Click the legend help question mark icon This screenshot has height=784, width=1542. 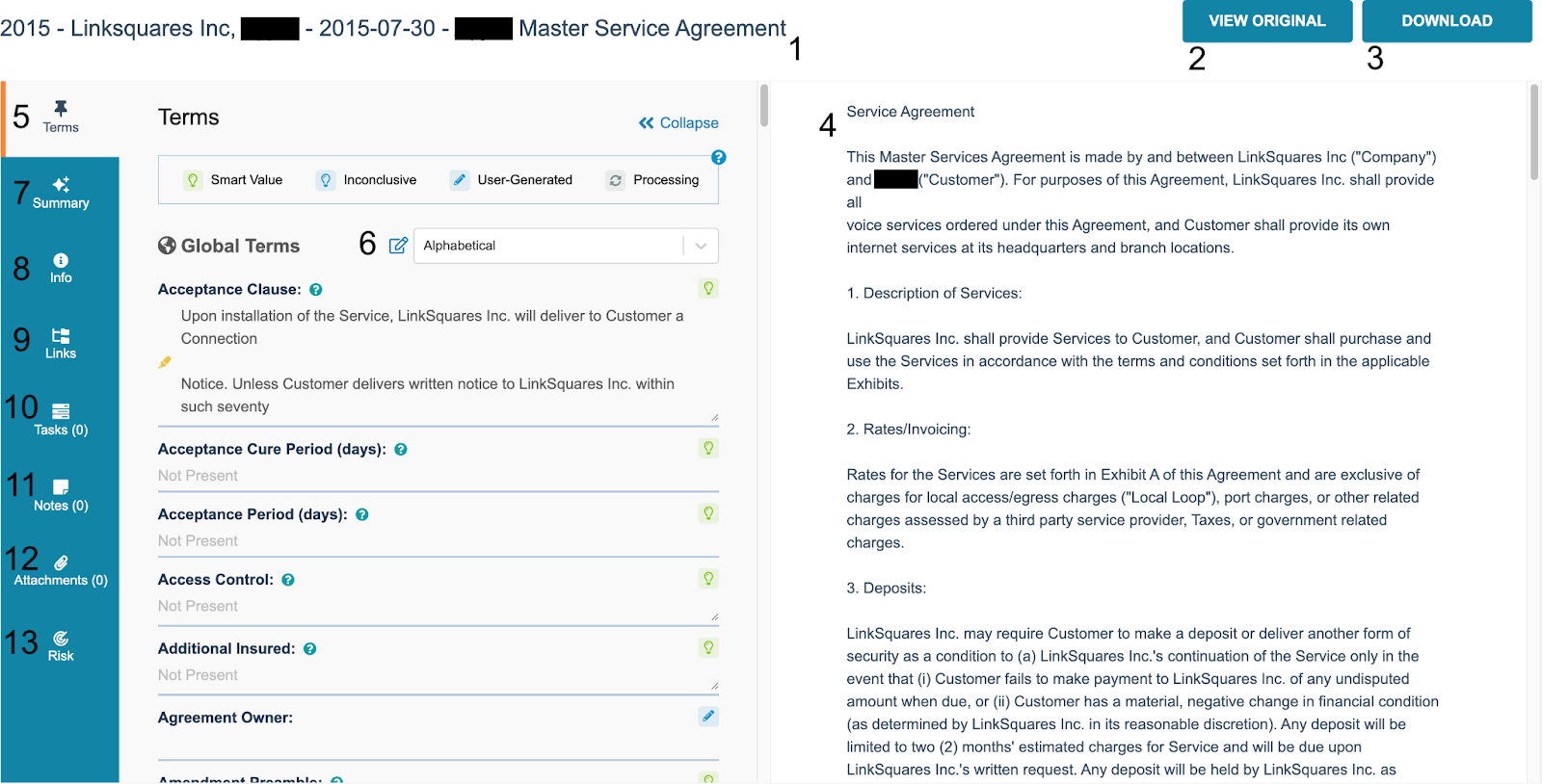(x=718, y=157)
